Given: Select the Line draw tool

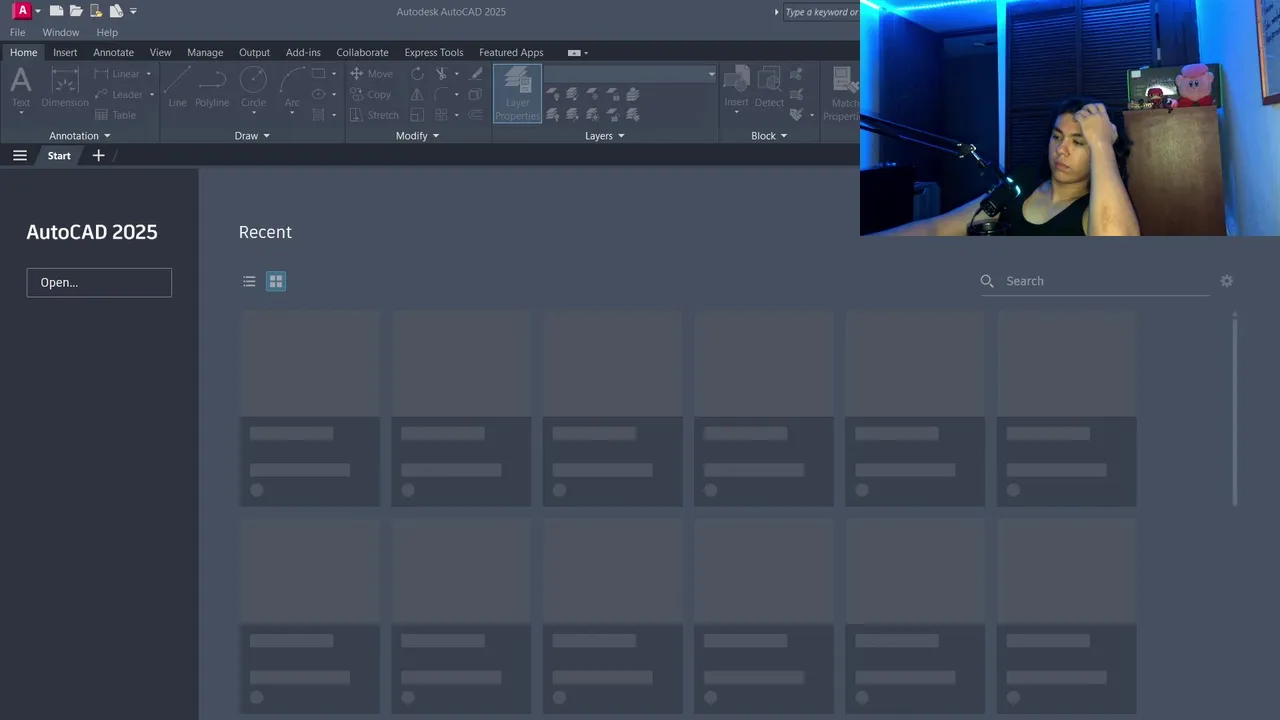Looking at the screenshot, I should click(177, 88).
